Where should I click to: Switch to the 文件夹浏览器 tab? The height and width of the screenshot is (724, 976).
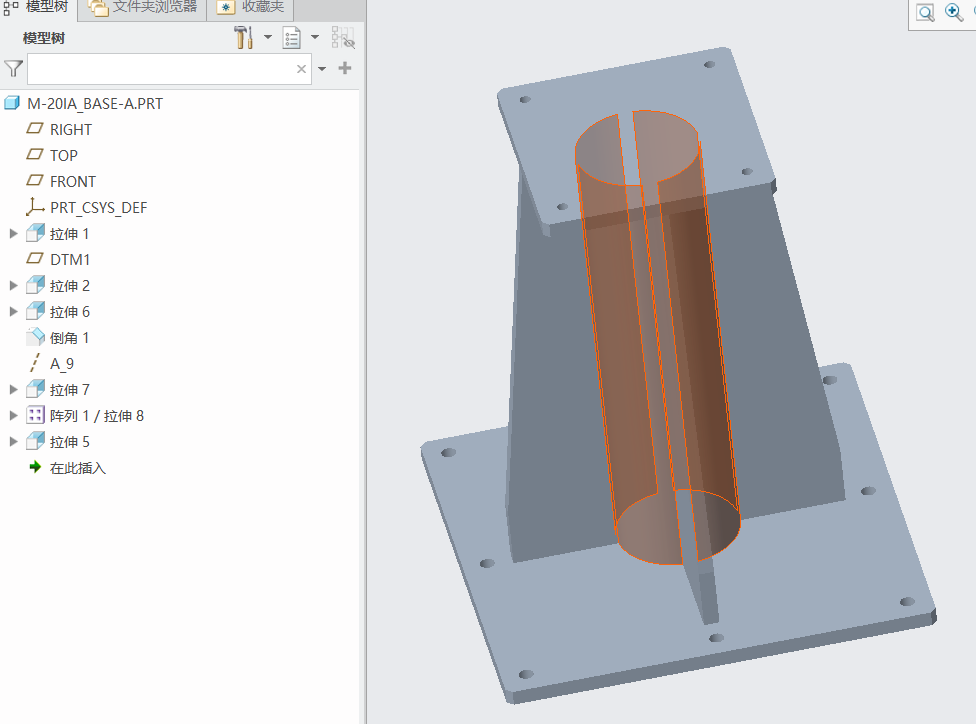coord(143,7)
